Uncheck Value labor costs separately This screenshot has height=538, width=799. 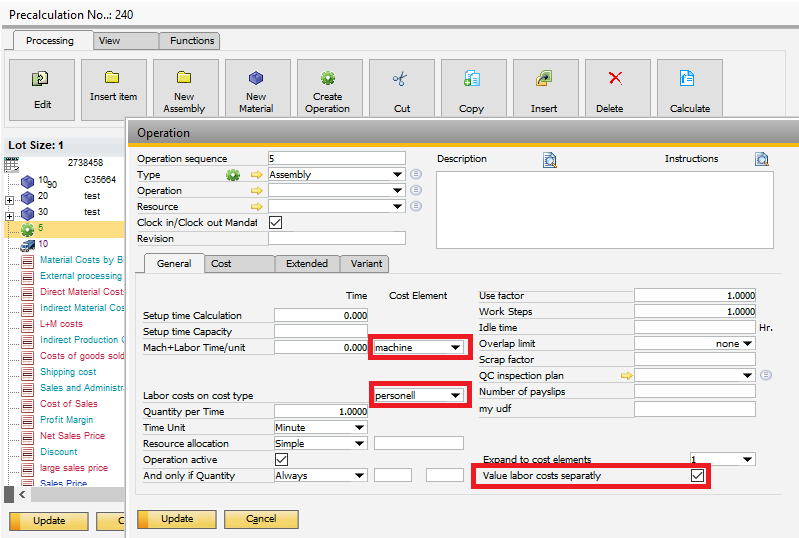pos(697,476)
